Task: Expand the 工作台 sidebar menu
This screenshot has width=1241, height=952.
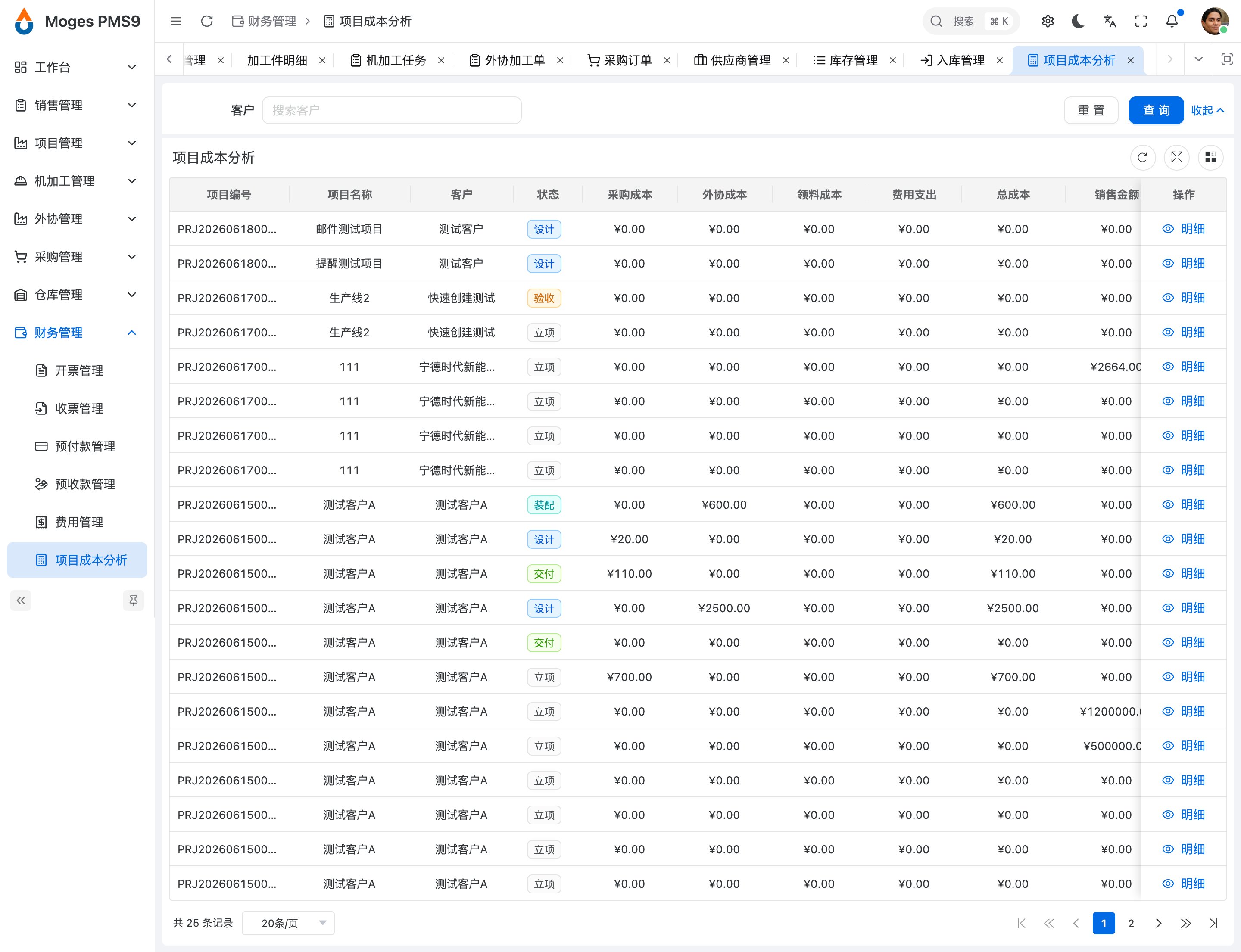Action: pos(77,67)
